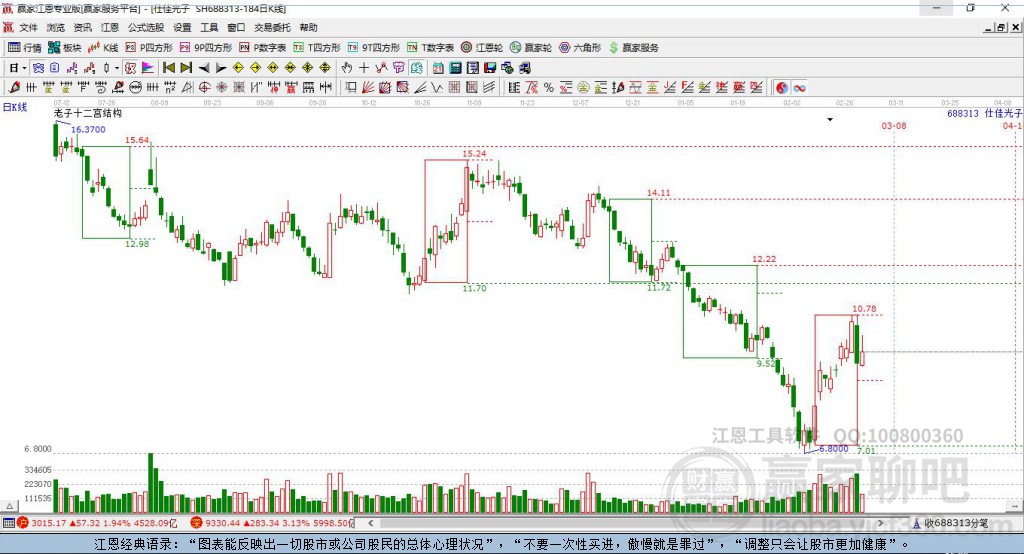This screenshot has height=554, width=1024.
Task: Click the blue infinity symbol icon
Action: (x=799, y=88)
